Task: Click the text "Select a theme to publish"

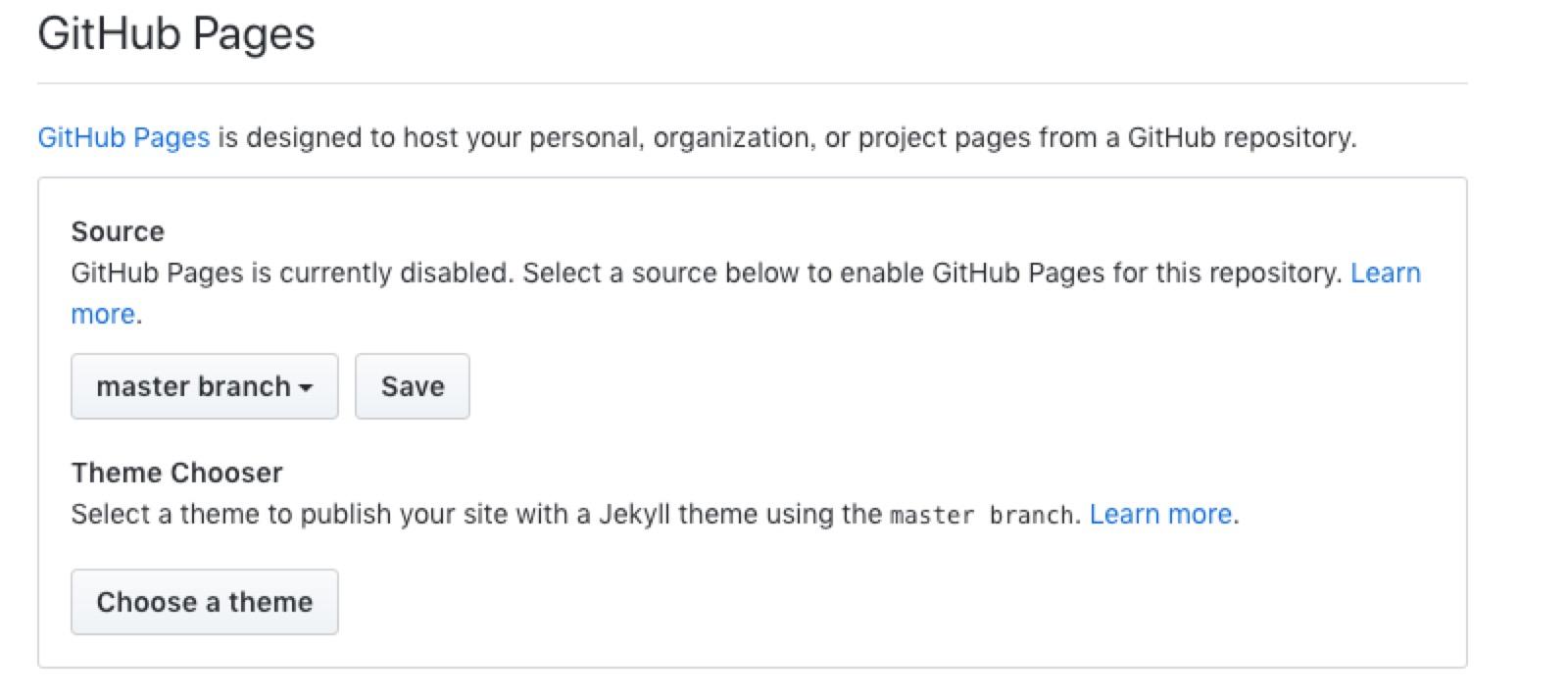Action: pos(230,514)
